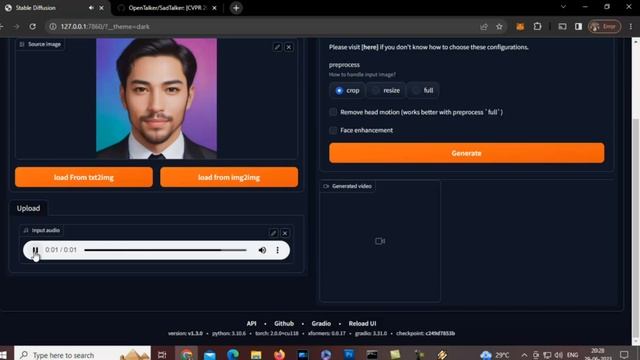Open the browser extensions puzzle icon
The image size is (640, 360).
click(537, 27)
